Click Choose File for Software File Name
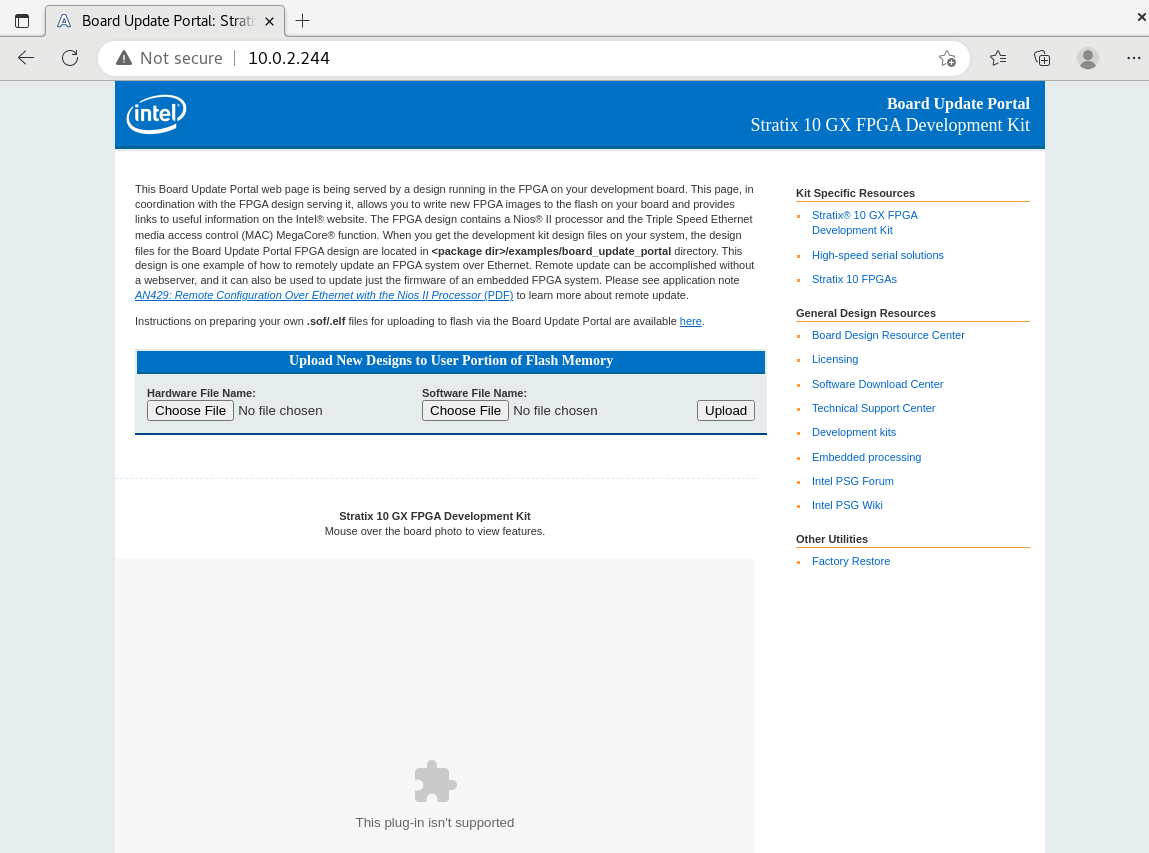The image size is (1149, 853). 465,410
